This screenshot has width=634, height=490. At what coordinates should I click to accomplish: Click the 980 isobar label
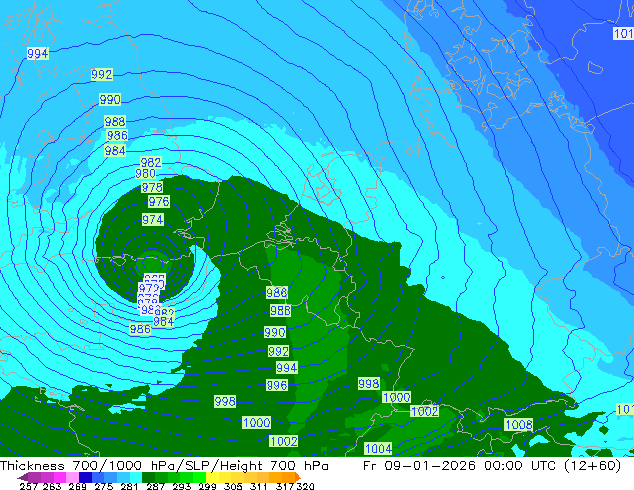(145, 174)
